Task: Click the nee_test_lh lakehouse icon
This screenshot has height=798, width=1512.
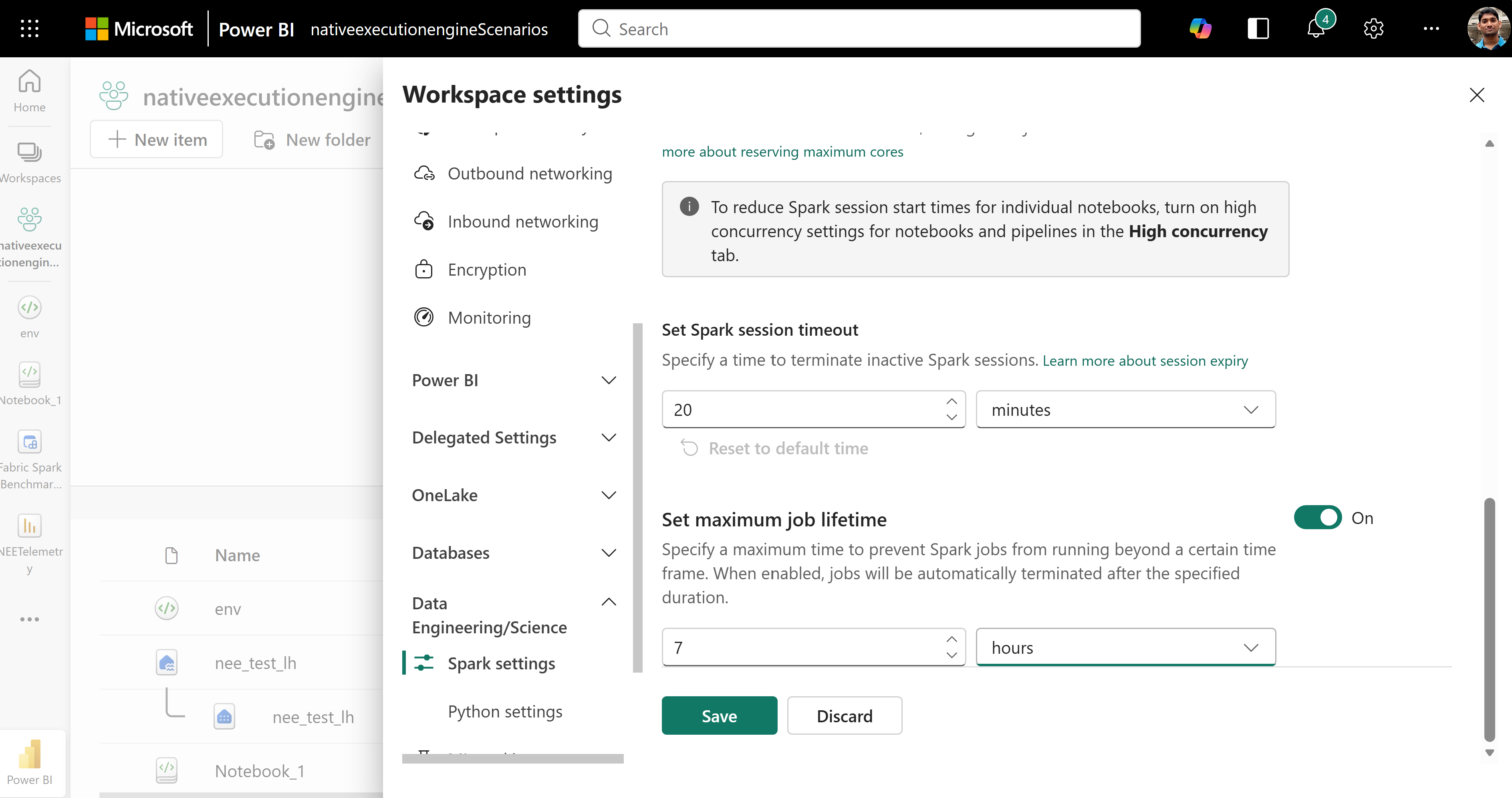Action: click(167, 663)
